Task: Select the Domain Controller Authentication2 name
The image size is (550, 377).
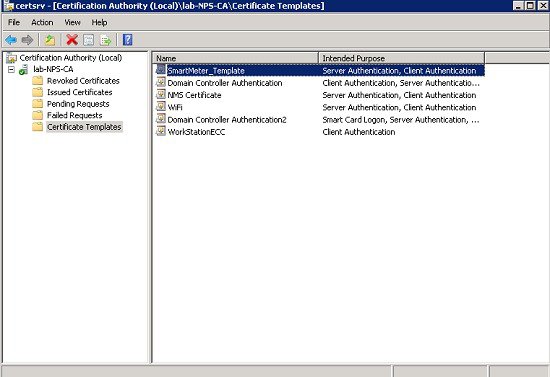Action: [227, 120]
